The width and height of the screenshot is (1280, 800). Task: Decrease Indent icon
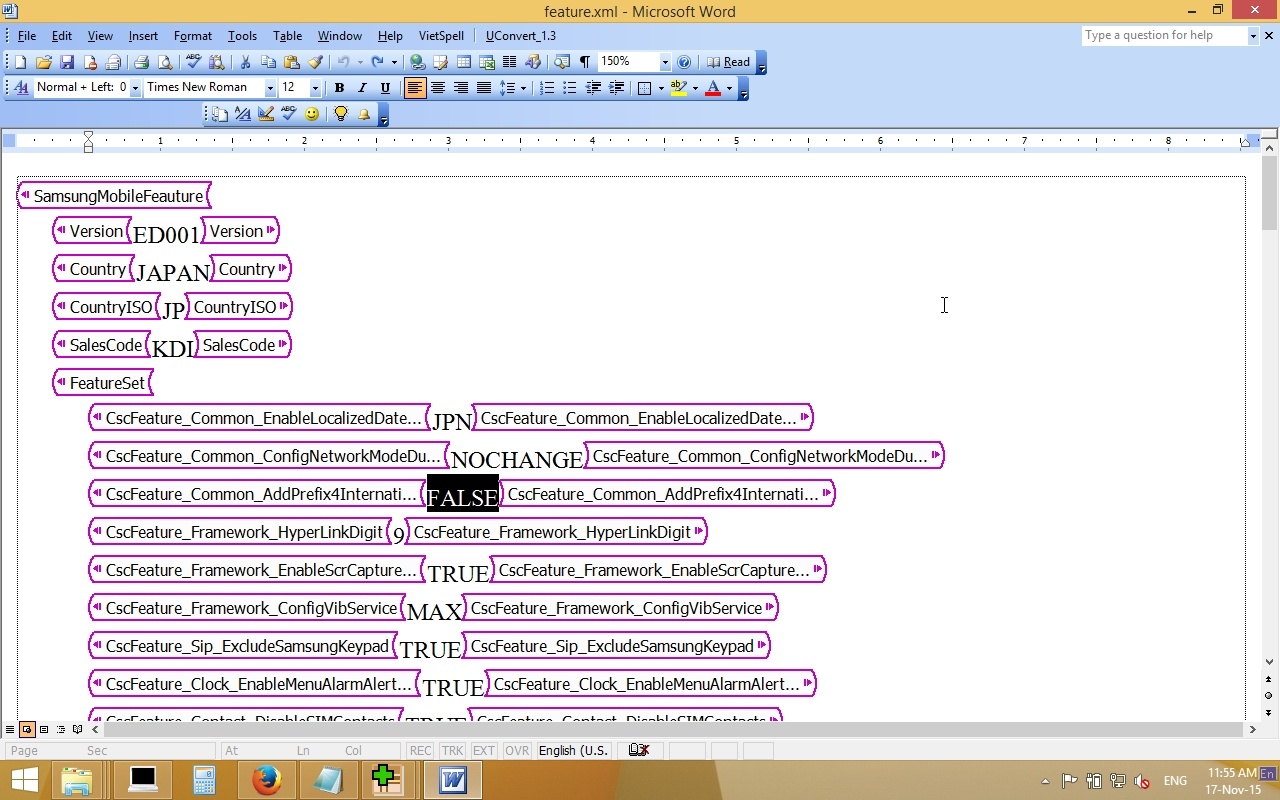pos(593,88)
